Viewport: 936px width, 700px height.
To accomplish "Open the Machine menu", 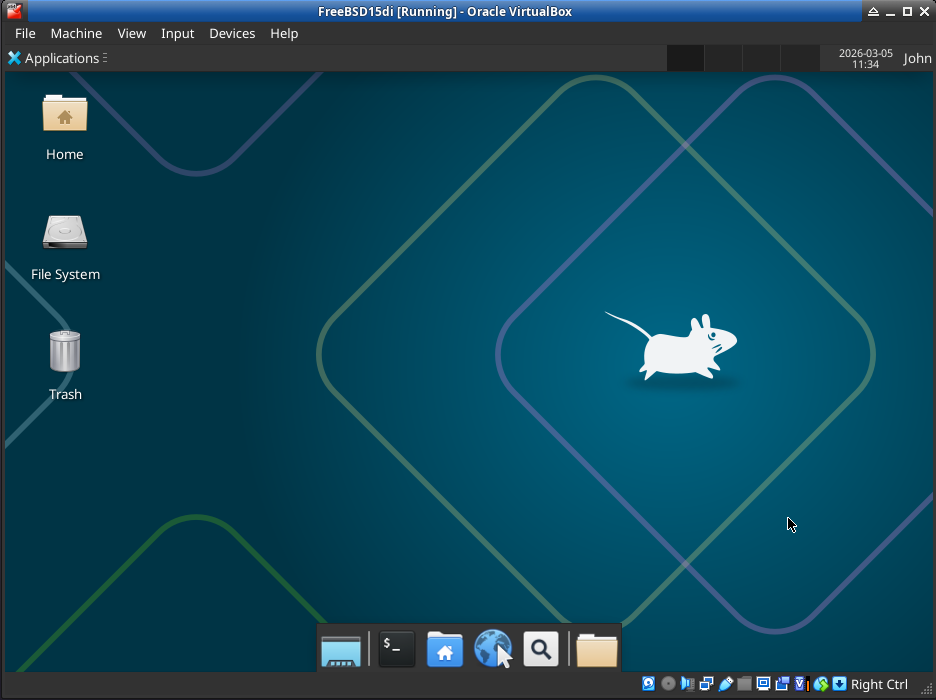I will click(76, 33).
